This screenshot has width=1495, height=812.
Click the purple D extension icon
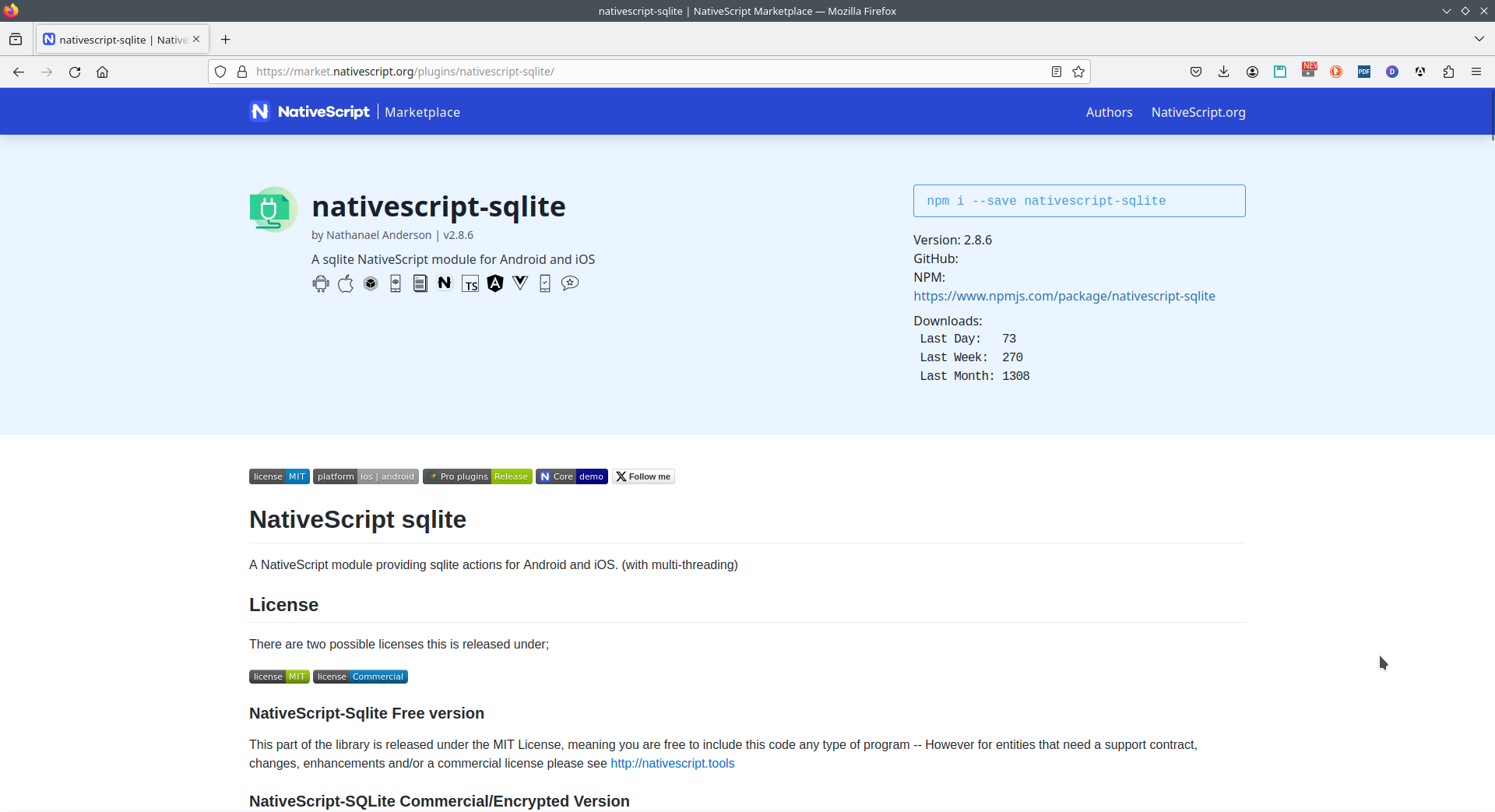click(x=1392, y=72)
